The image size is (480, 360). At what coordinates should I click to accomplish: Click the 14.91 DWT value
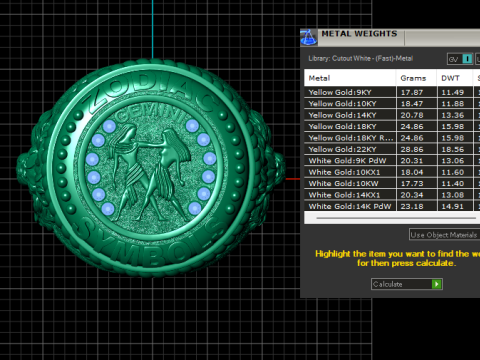point(453,206)
